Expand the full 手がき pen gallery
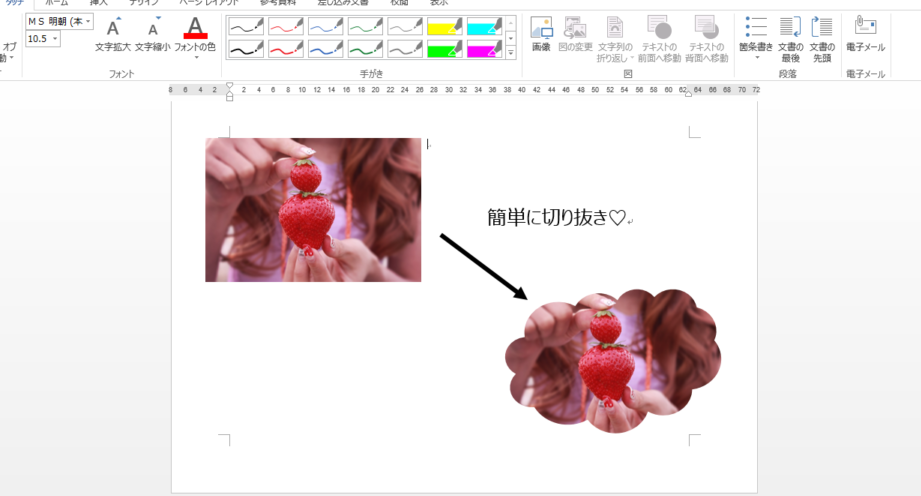921x496 pixels. [510, 53]
